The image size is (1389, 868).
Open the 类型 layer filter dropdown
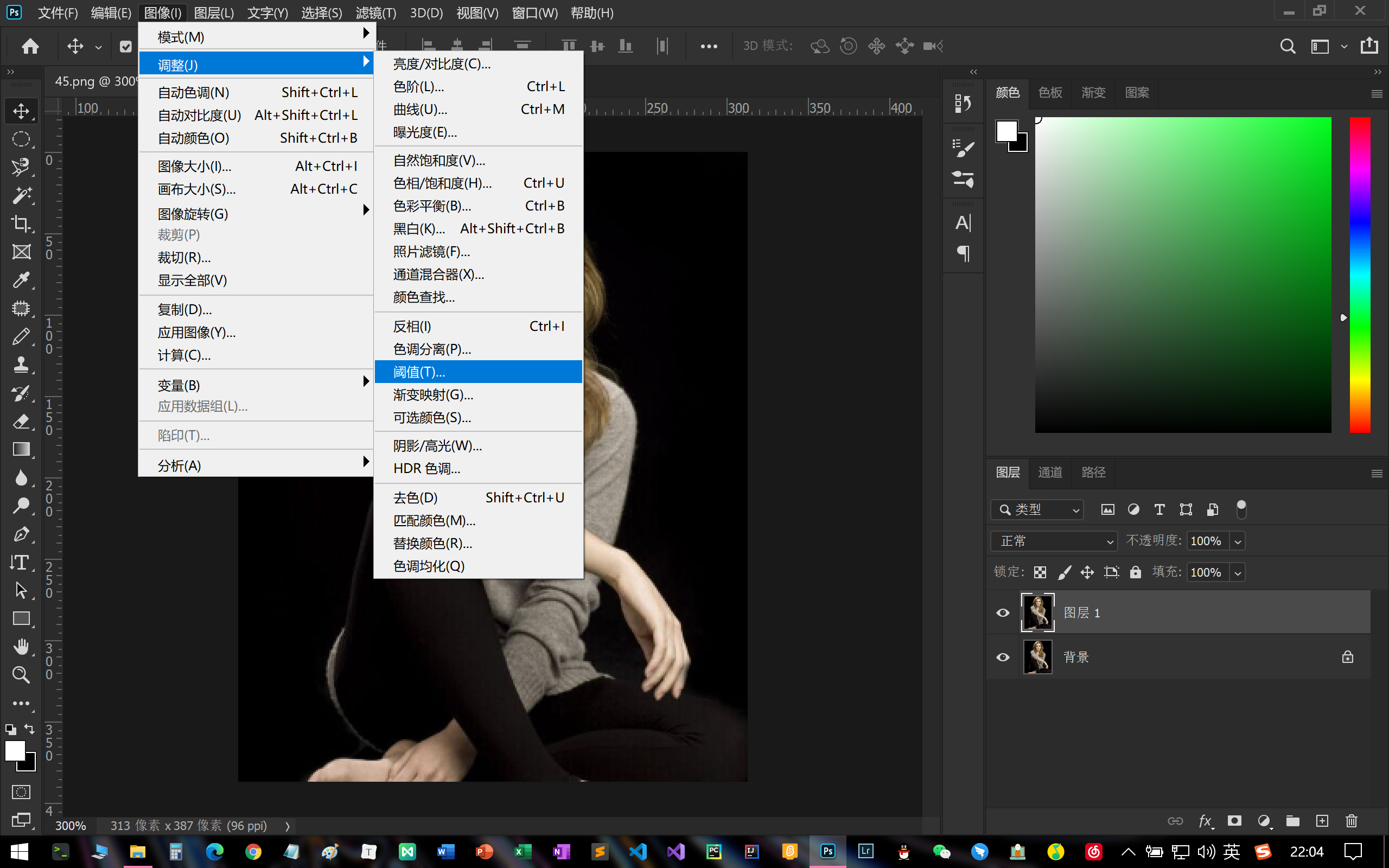tap(1037, 509)
